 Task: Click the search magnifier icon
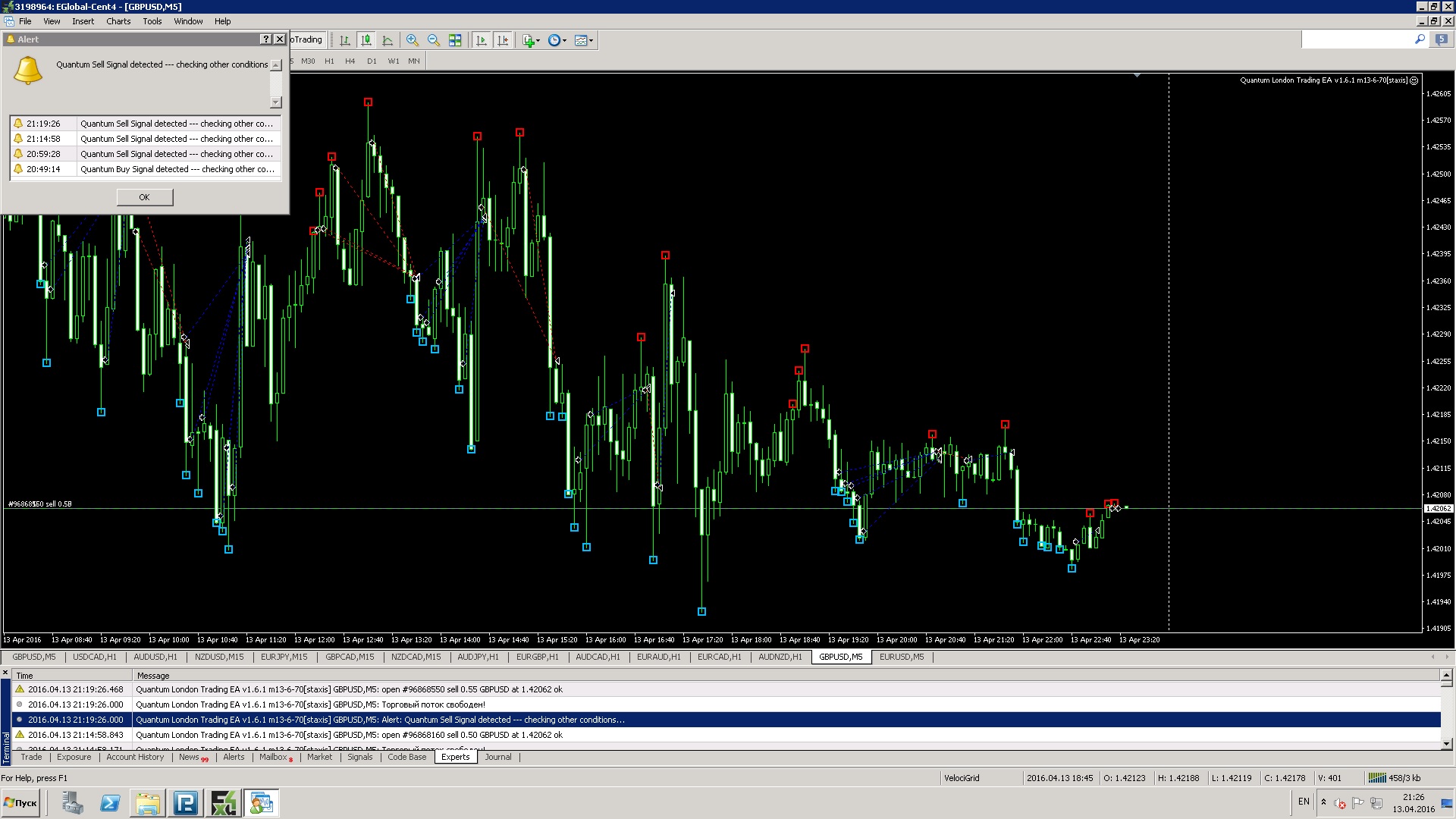(x=1420, y=39)
